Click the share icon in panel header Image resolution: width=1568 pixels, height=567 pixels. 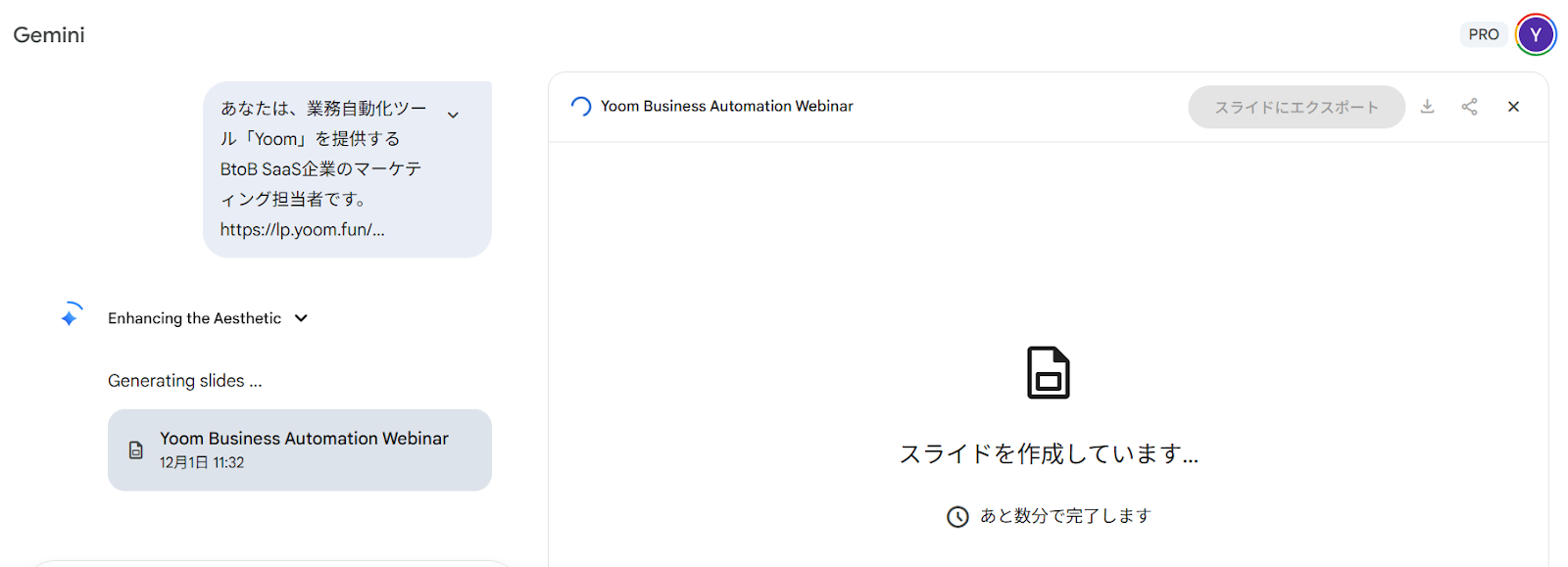(x=1469, y=107)
